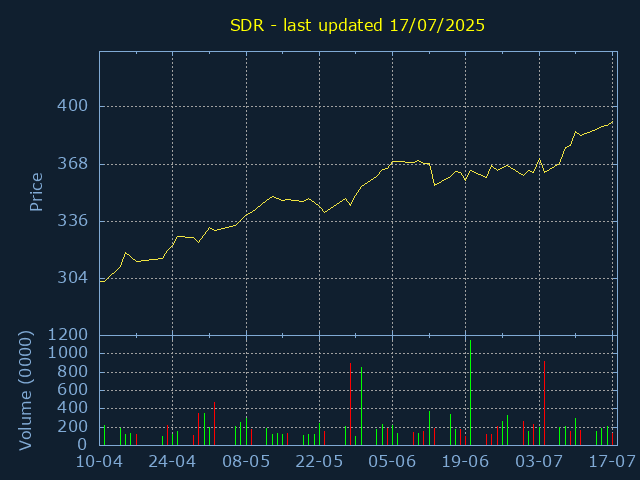Viewport: 640px width, 480px height.
Task: Click the 'Volume (0000)' axis title
Action: click(25, 391)
